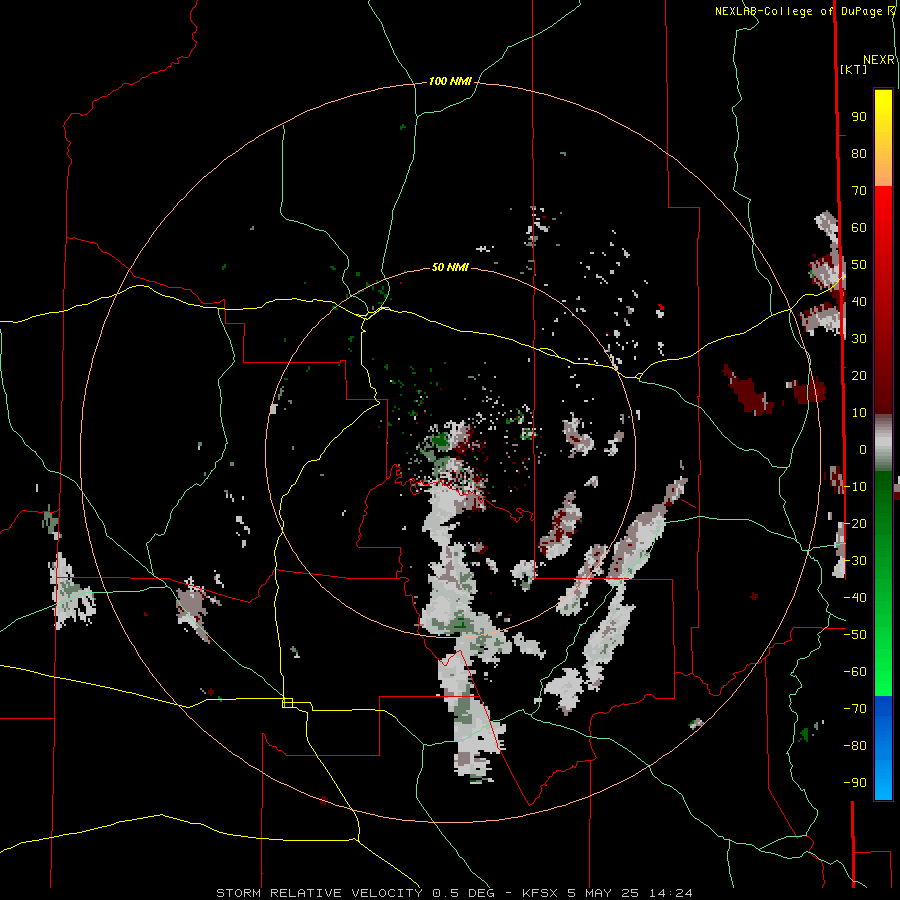Select the "-70" value on the velocity scale

click(855, 709)
